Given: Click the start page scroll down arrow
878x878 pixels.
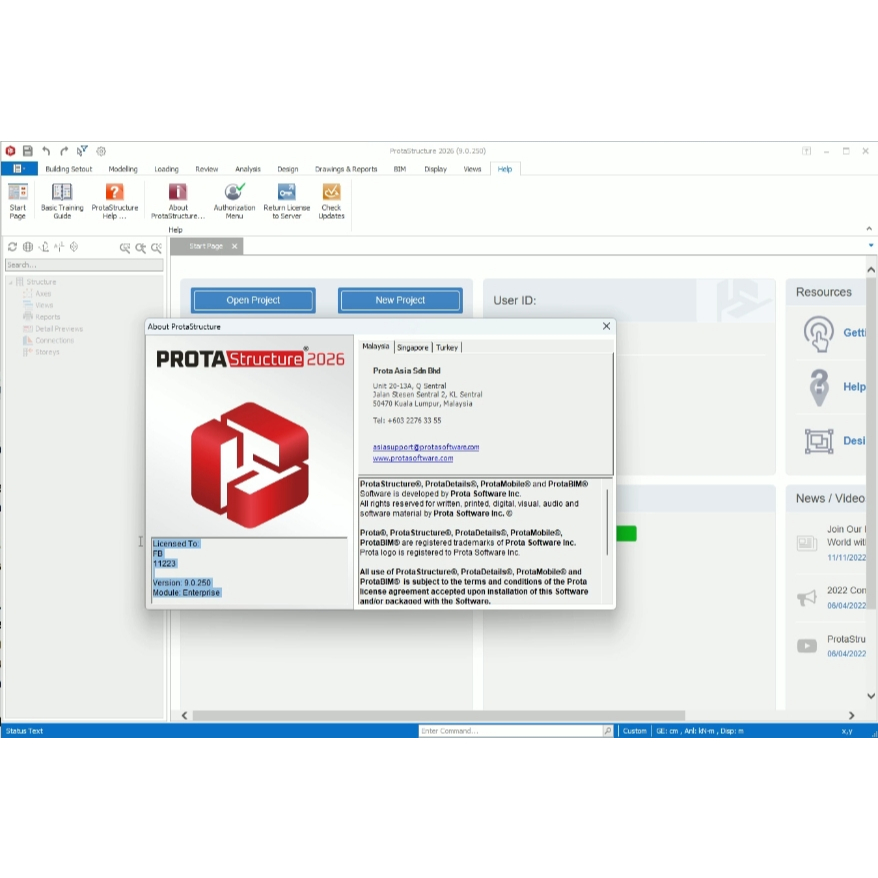Looking at the screenshot, I should (871, 696).
